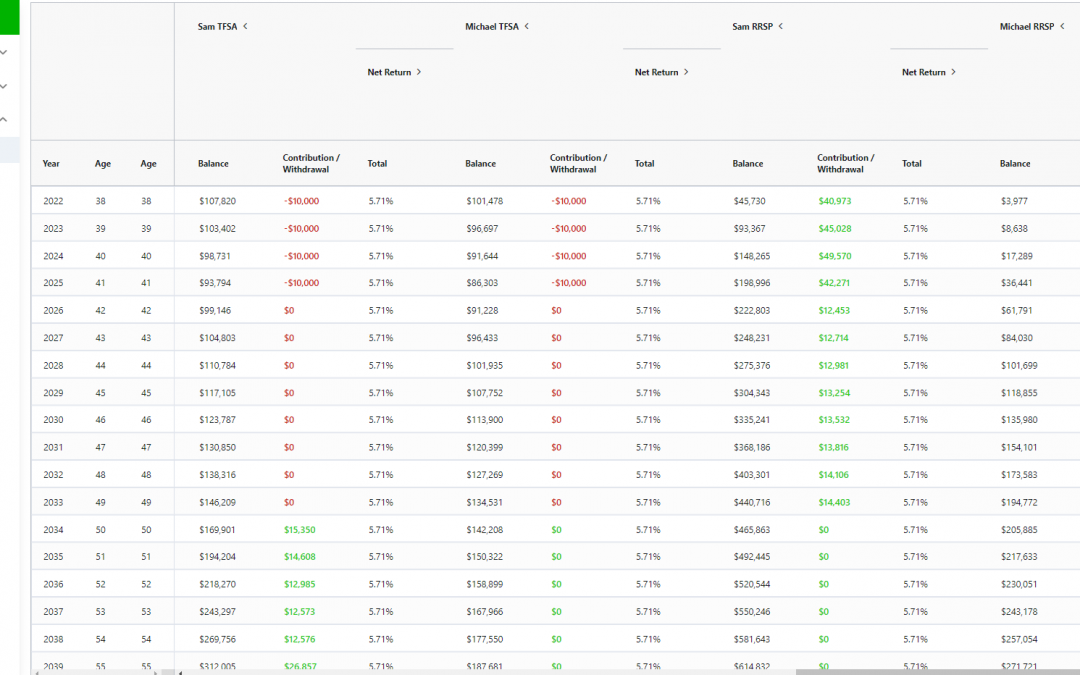Collapse the Sam RRSP group chevron
This screenshot has height=675, width=1080.
point(780,26)
